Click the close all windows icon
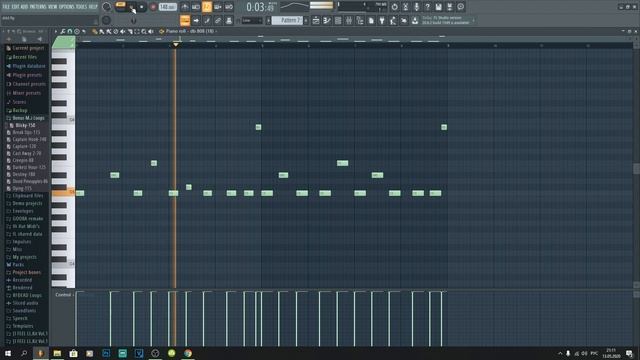This screenshot has height=360, width=640. point(404,20)
